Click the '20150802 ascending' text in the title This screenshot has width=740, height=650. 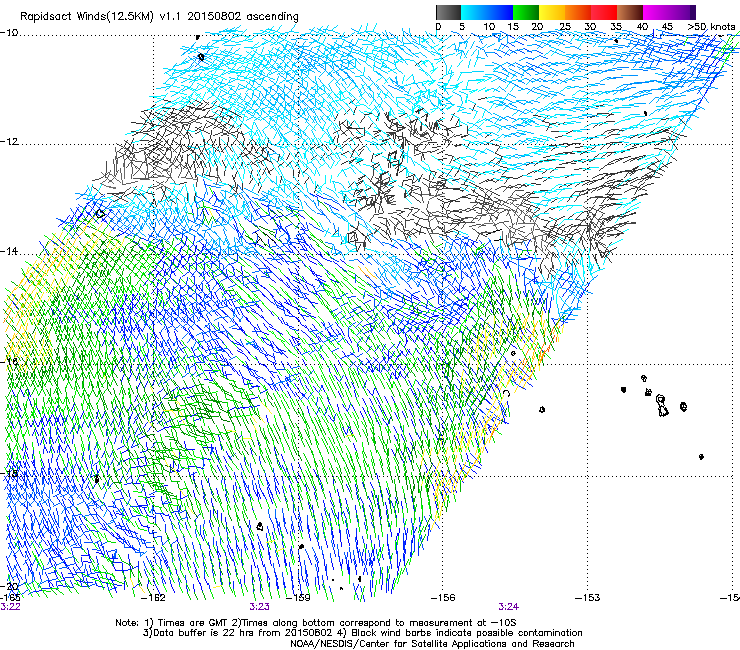[x=243, y=17]
